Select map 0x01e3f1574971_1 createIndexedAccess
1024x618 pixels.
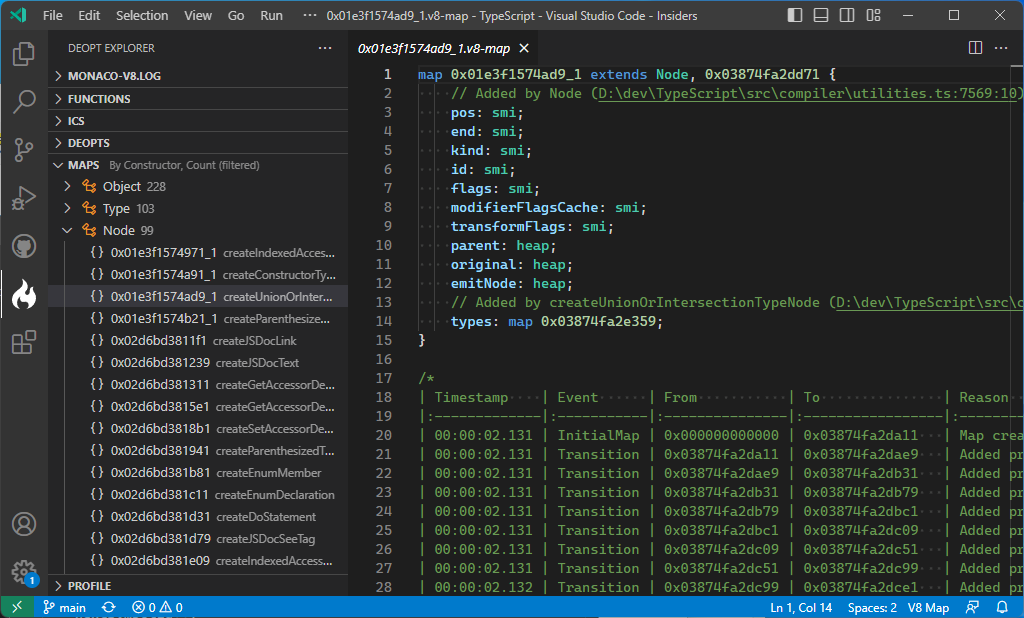point(198,252)
